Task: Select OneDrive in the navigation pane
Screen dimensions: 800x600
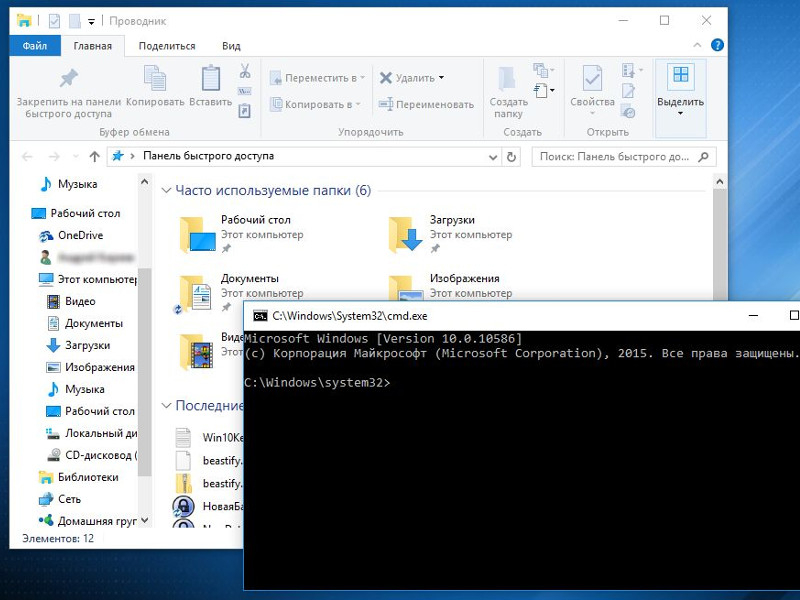Action: [x=80, y=235]
